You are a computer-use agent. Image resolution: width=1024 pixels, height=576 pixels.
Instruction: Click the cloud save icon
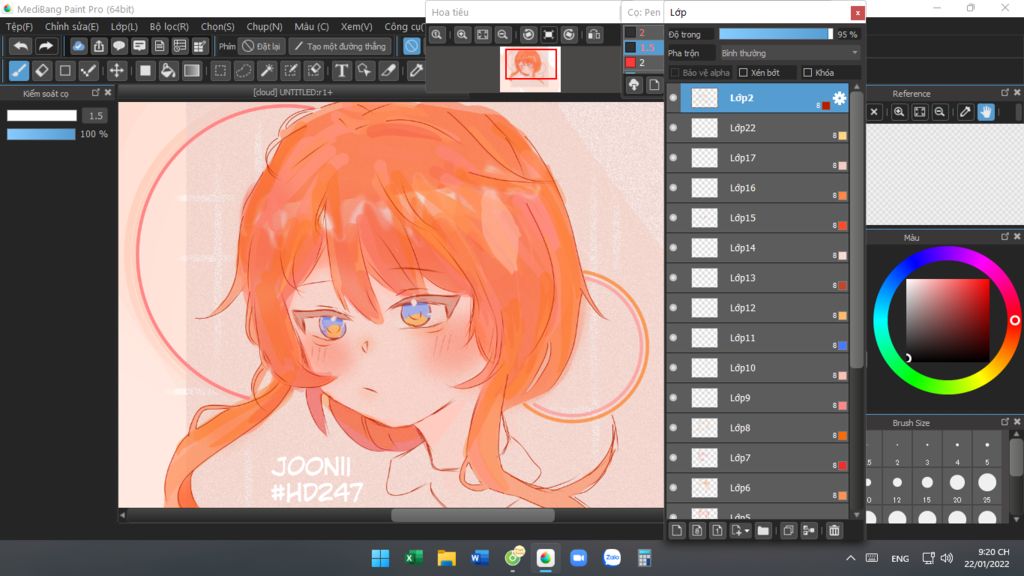[78, 46]
